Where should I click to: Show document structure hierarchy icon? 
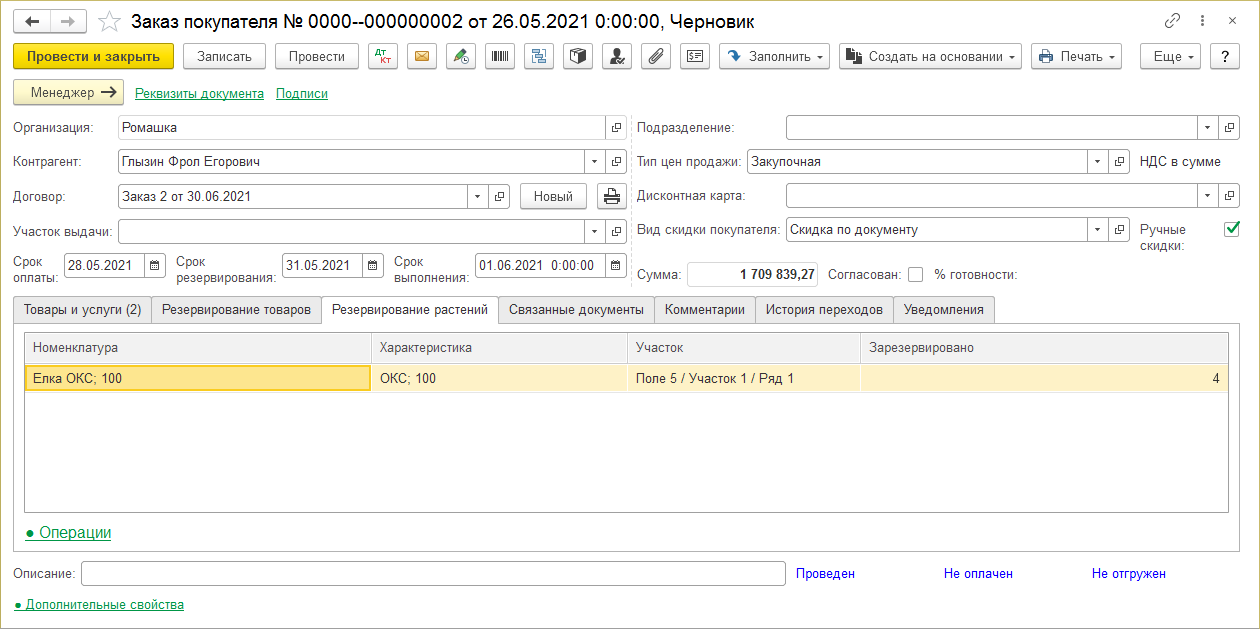(539, 57)
